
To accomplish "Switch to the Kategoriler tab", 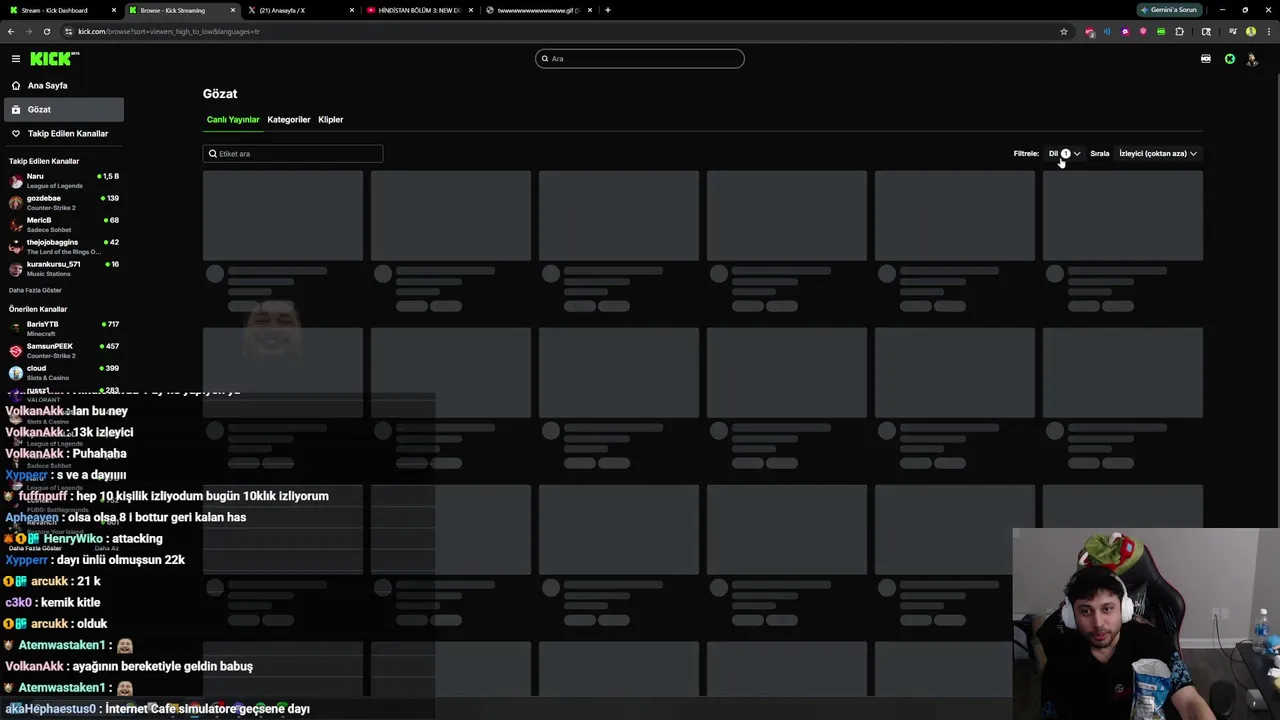I will 289,120.
